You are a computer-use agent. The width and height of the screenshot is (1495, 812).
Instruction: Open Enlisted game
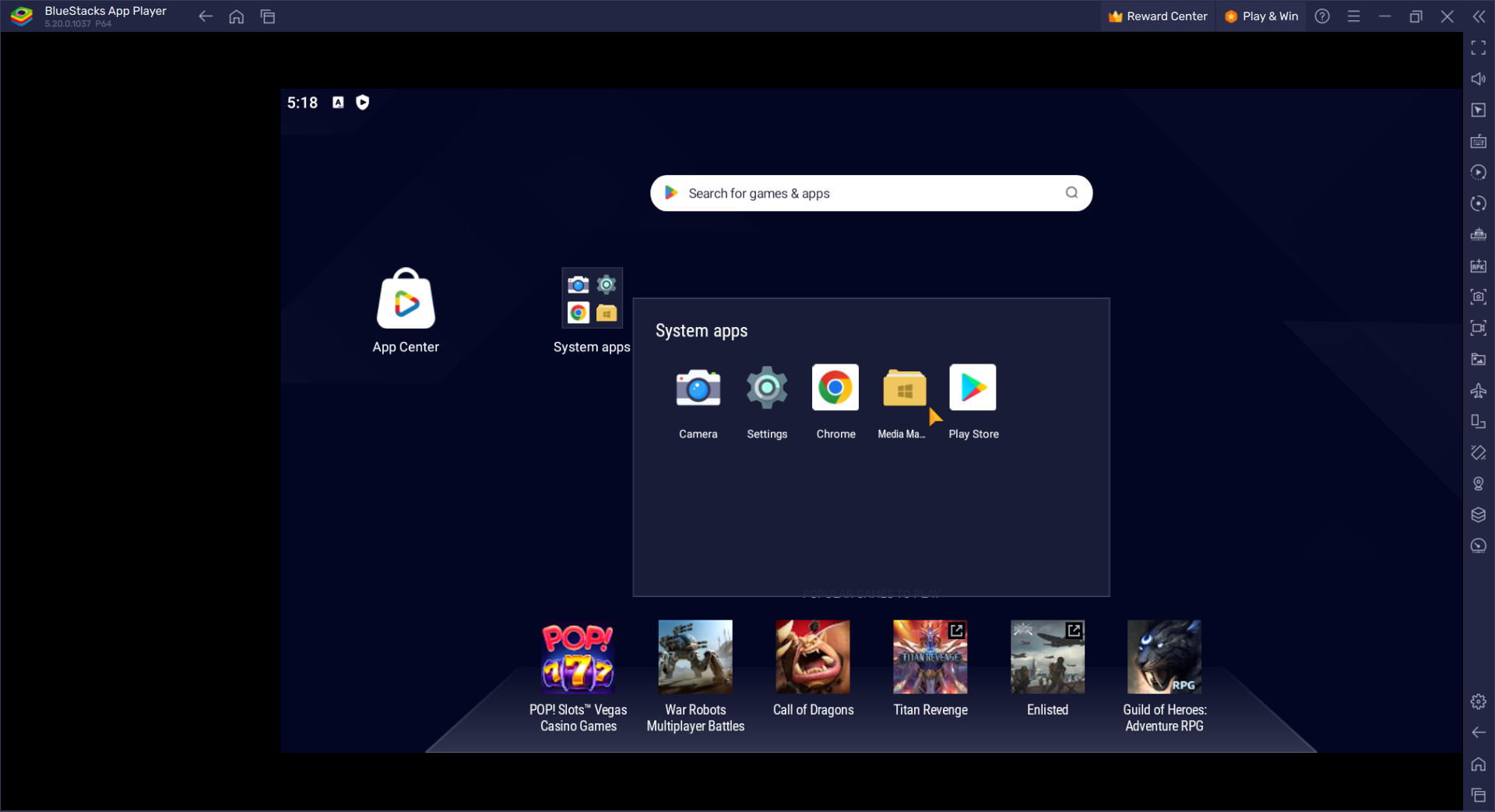pos(1047,657)
